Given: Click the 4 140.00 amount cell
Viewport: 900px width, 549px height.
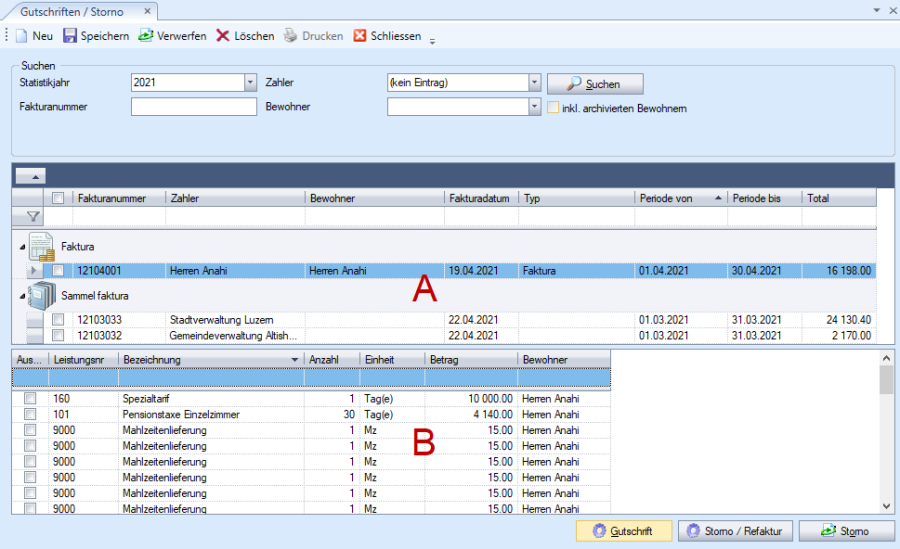Looking at the screenshot, I should point(471,414).
